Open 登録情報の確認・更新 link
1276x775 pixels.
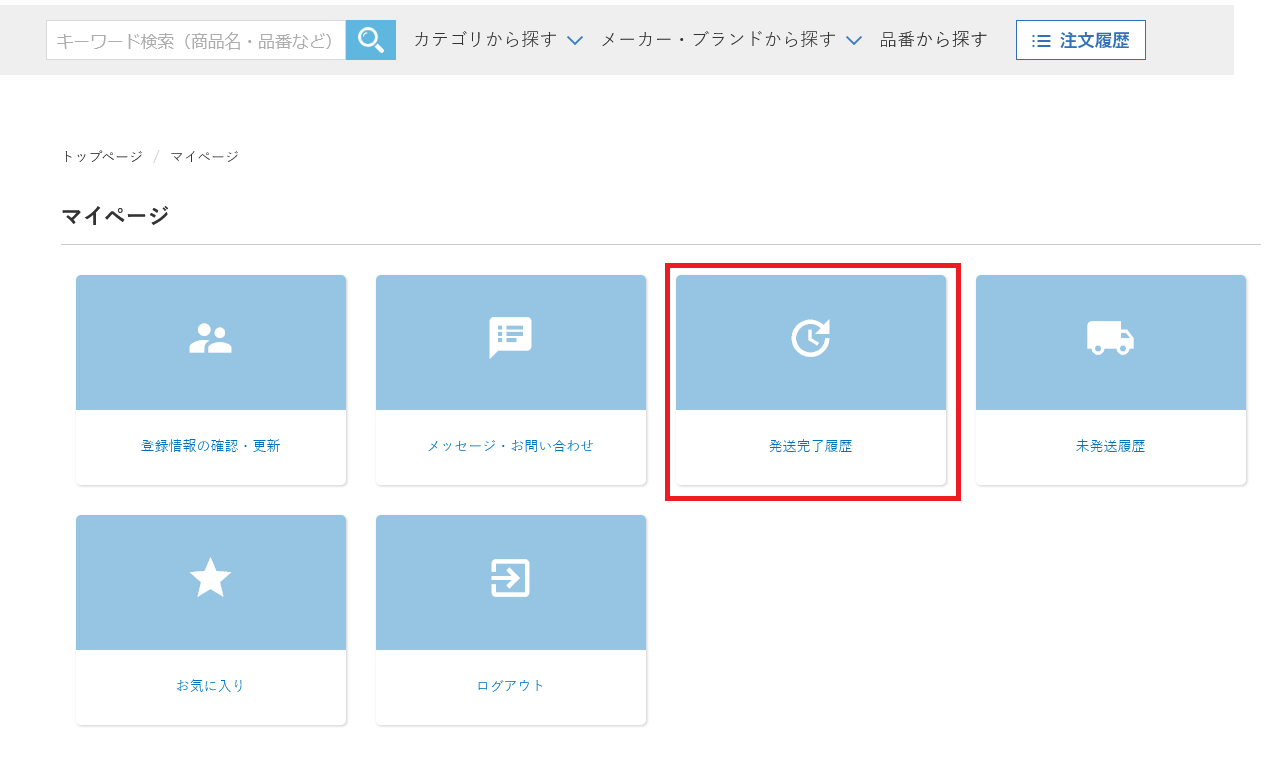click(x=211, y=446)
